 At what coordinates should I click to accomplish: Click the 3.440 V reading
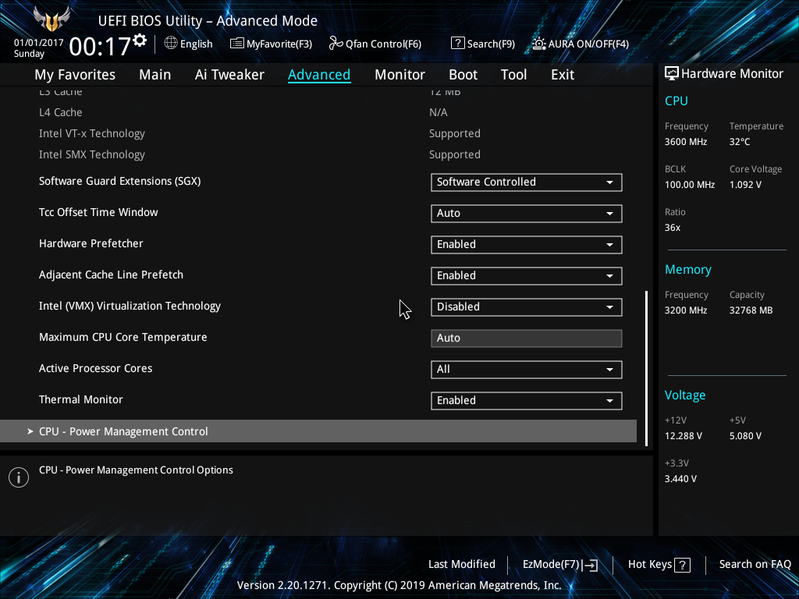tap(680, 479)
